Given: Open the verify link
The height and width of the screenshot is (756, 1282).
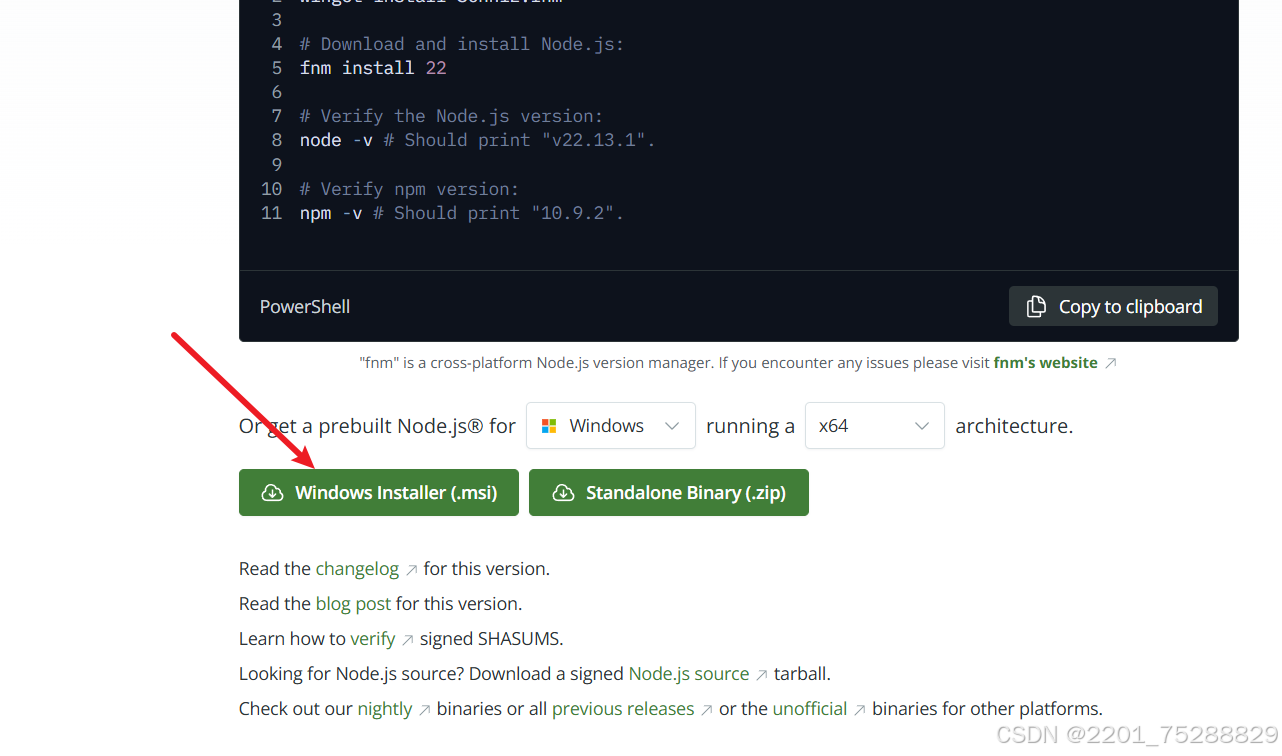Looking at the screenshot, I should click(373, 639).
